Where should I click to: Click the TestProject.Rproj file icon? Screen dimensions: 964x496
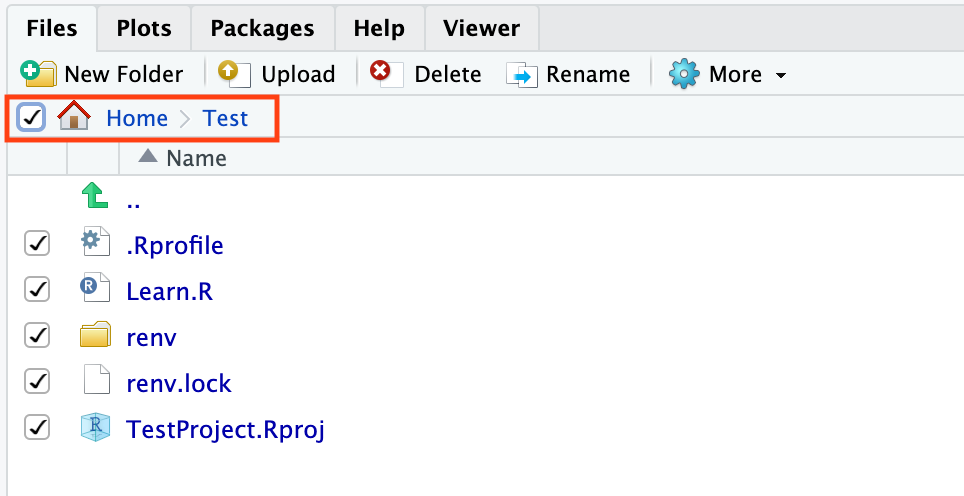(x=94, y=428)
